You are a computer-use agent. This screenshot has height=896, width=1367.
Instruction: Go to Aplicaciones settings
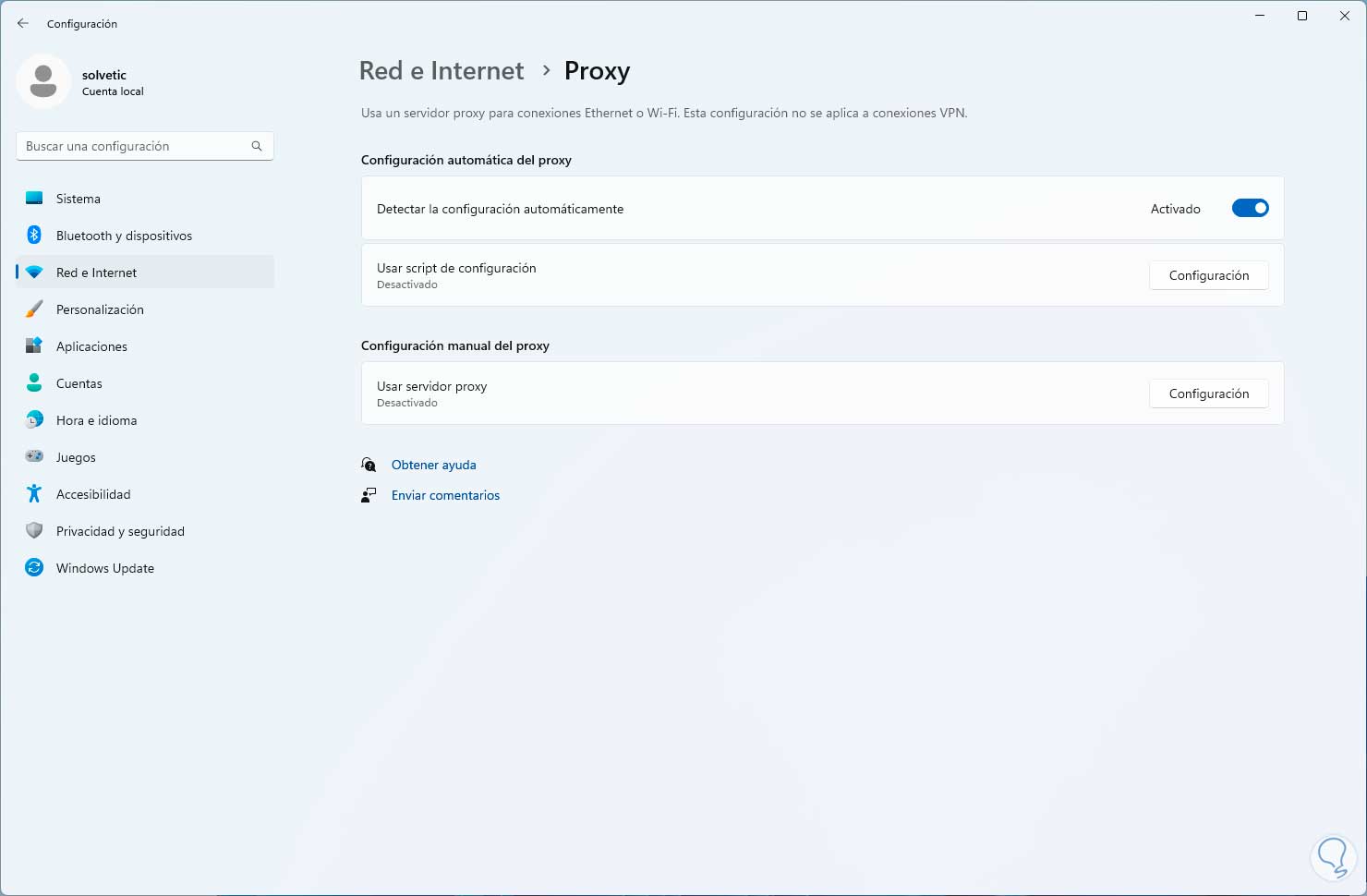91,346
